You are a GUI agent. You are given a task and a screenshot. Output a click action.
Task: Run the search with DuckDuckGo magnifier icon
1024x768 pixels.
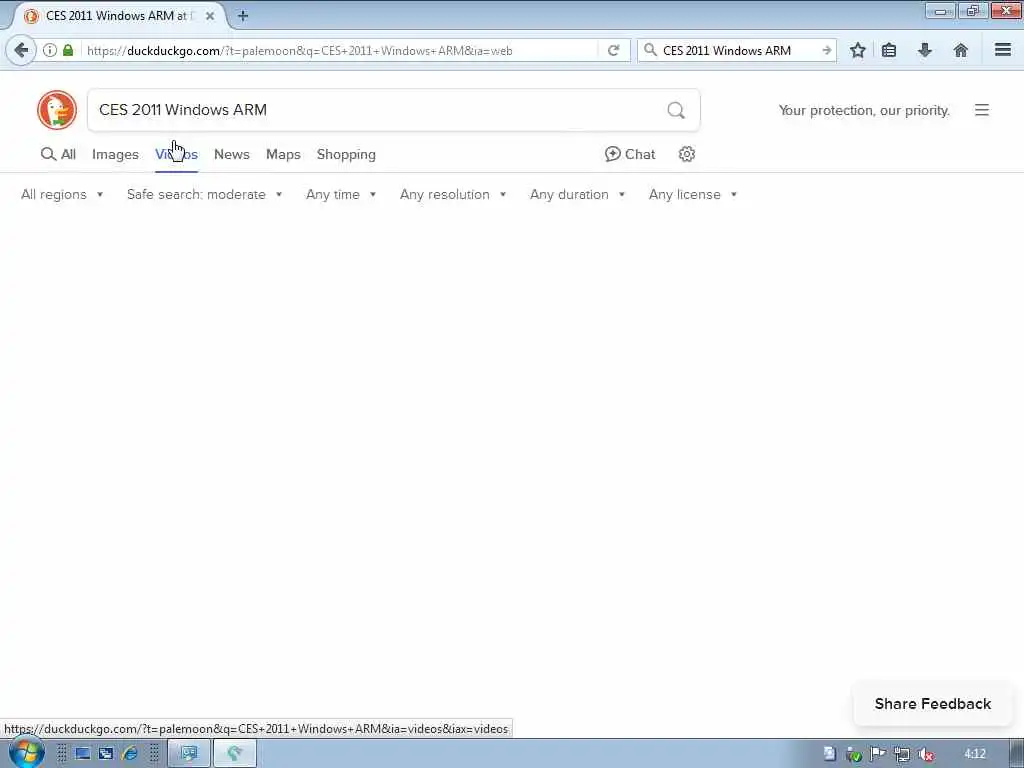pyautogui.click(x=676, y=110)
